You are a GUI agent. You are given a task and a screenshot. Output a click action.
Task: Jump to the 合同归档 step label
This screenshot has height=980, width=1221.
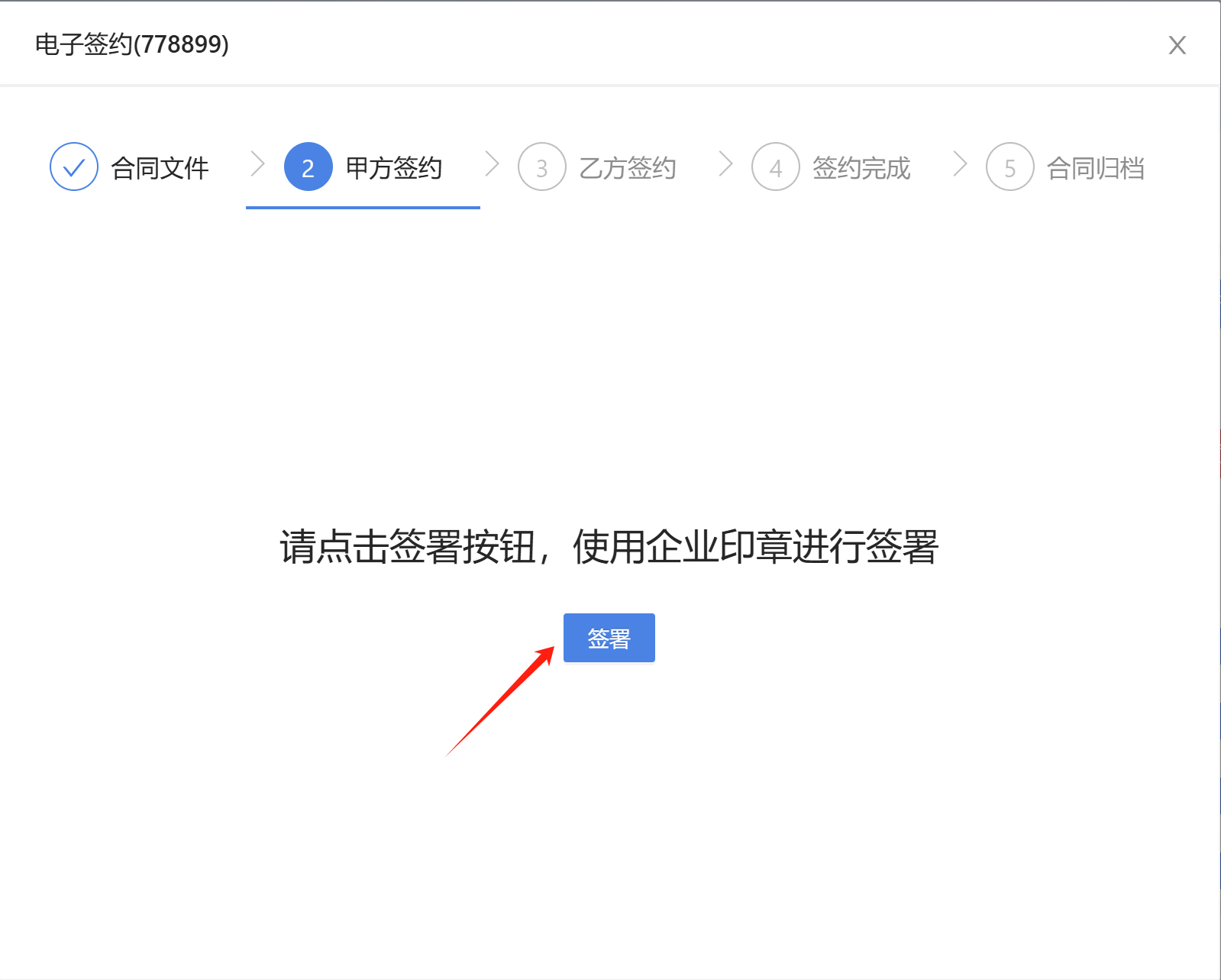point(1095,168)
